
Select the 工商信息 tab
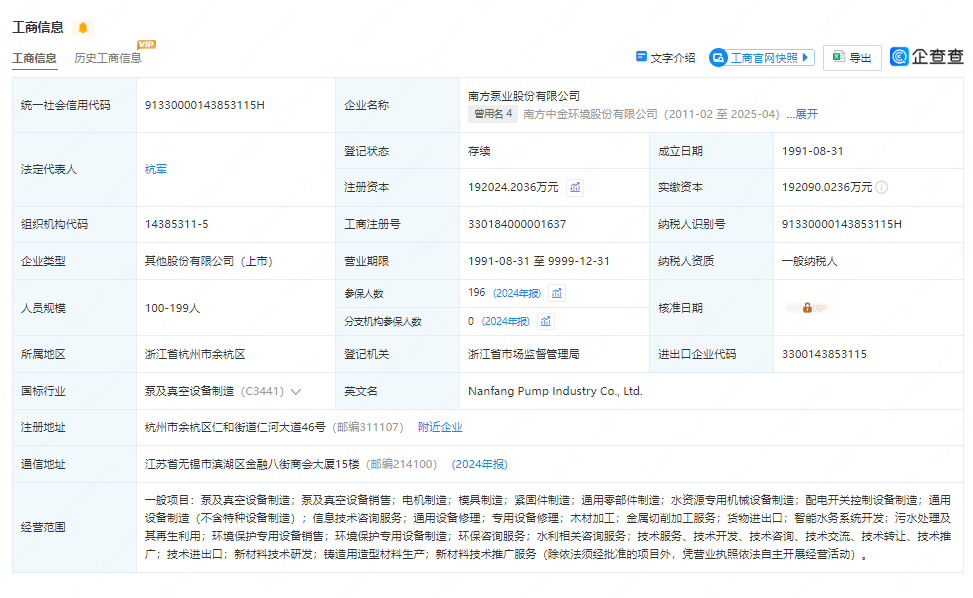[x=34, y=58]
